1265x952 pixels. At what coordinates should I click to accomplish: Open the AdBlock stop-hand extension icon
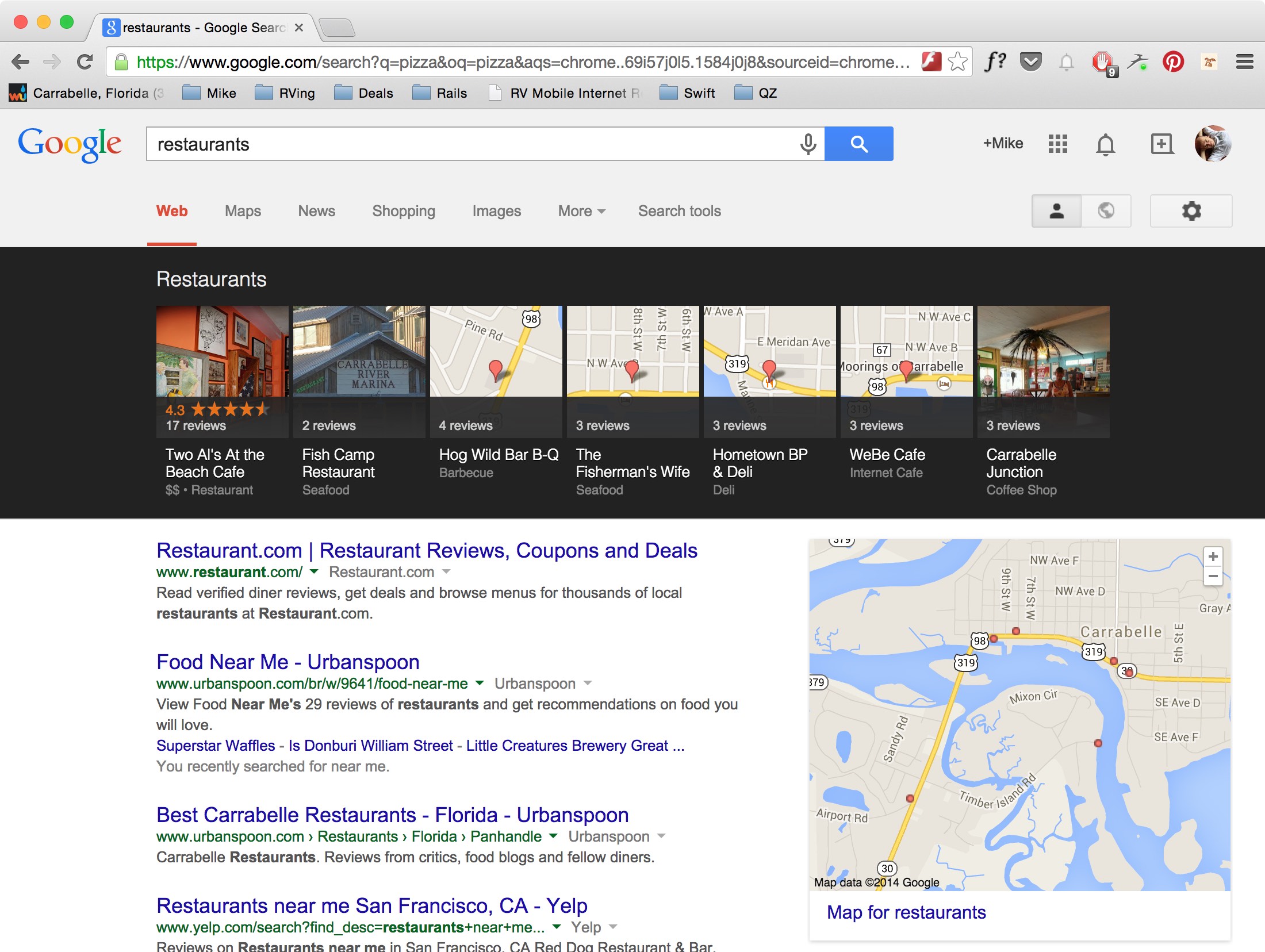point(1103,63)
